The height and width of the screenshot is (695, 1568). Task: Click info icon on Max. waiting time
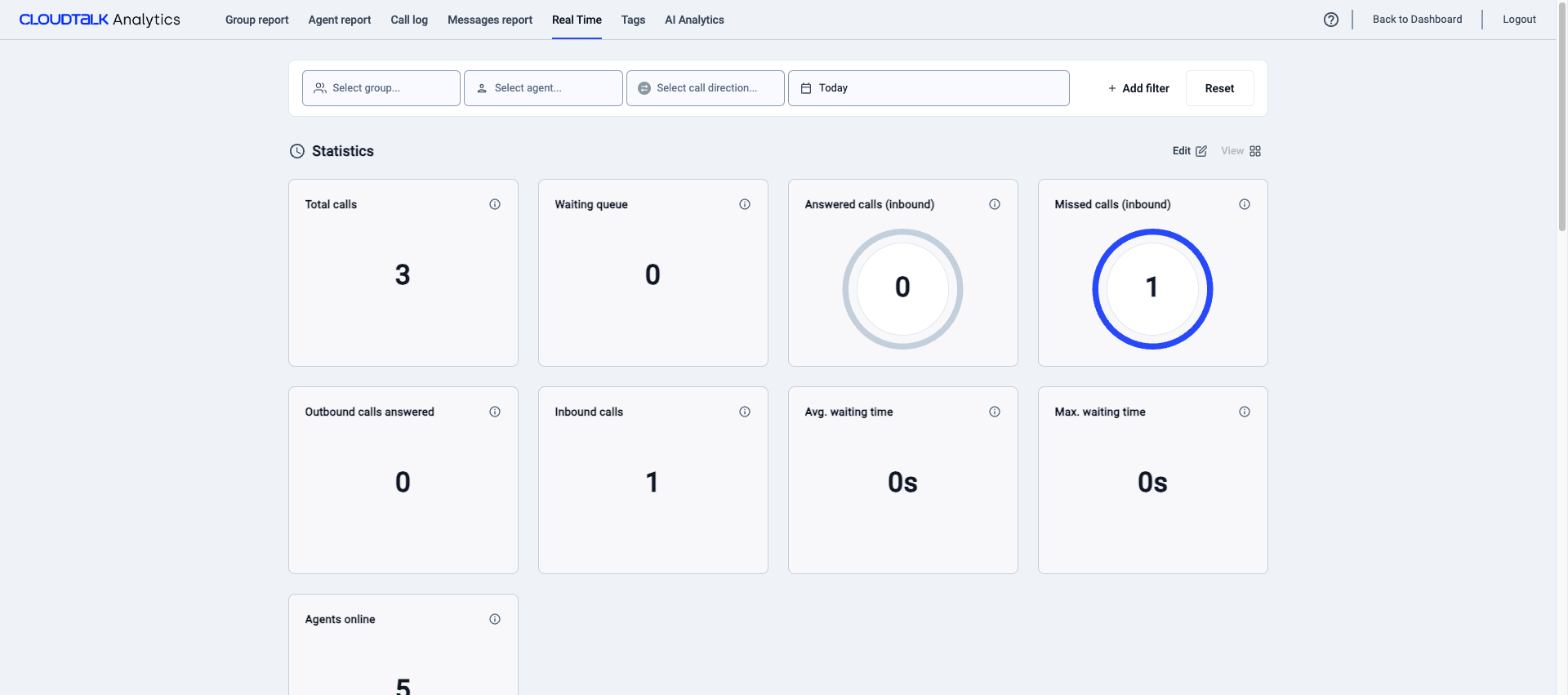[x=1245, y=412]
